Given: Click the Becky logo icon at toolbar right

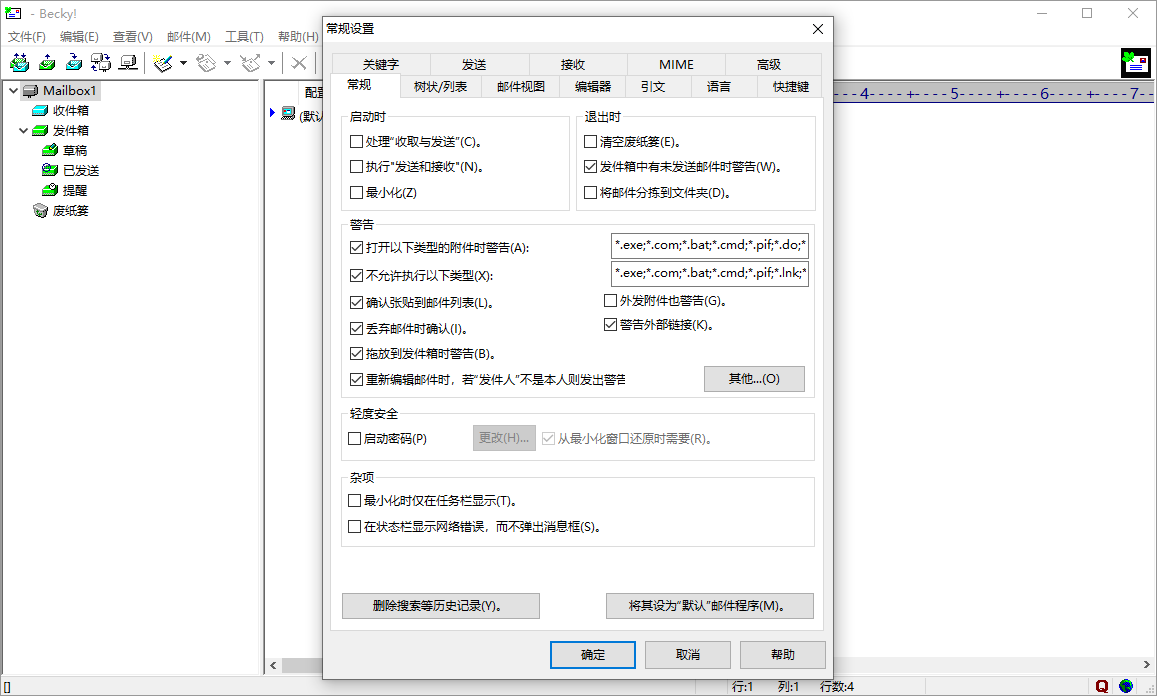Looking at the screenshot, I should tap(1136, 63).
